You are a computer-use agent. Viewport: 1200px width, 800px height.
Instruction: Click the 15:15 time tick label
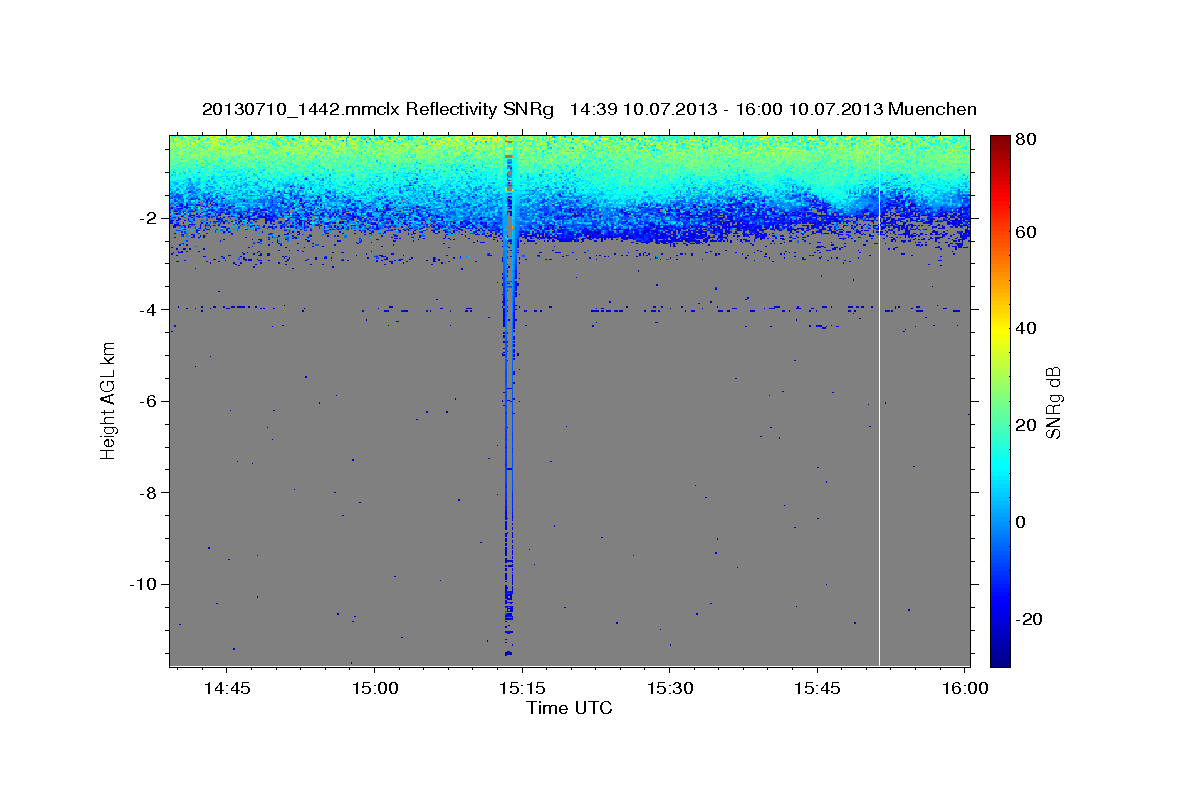coord(522,689)
